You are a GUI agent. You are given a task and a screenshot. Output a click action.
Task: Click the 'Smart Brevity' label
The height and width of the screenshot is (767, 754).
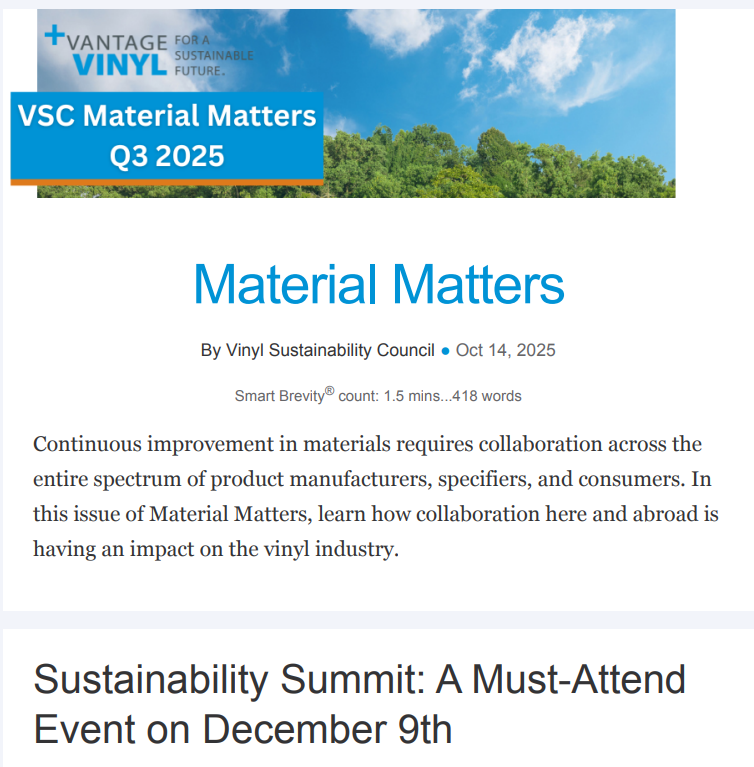click(279, 396)
